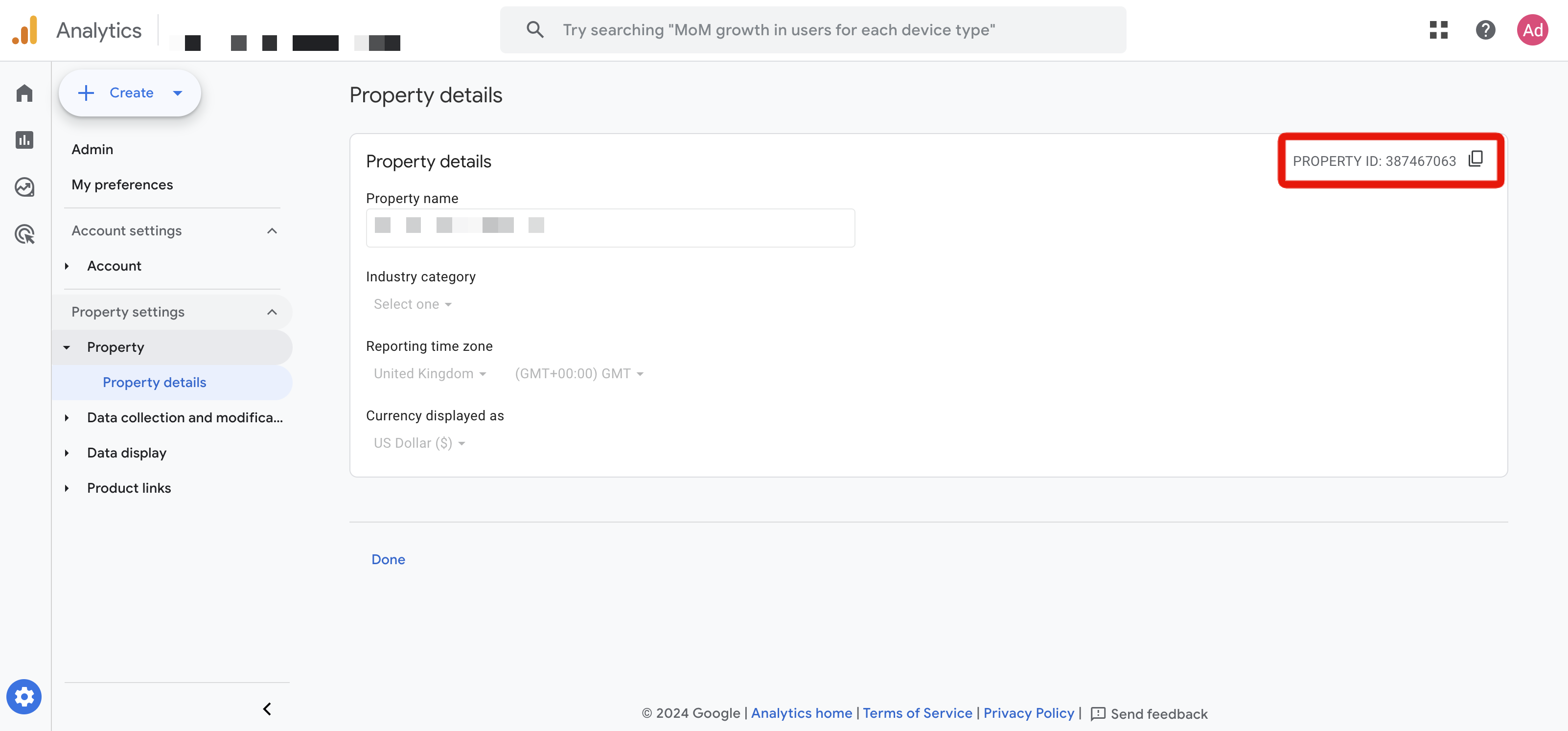Click the Account settings heading
1568x731 pixels.
[x=127, y=230]
